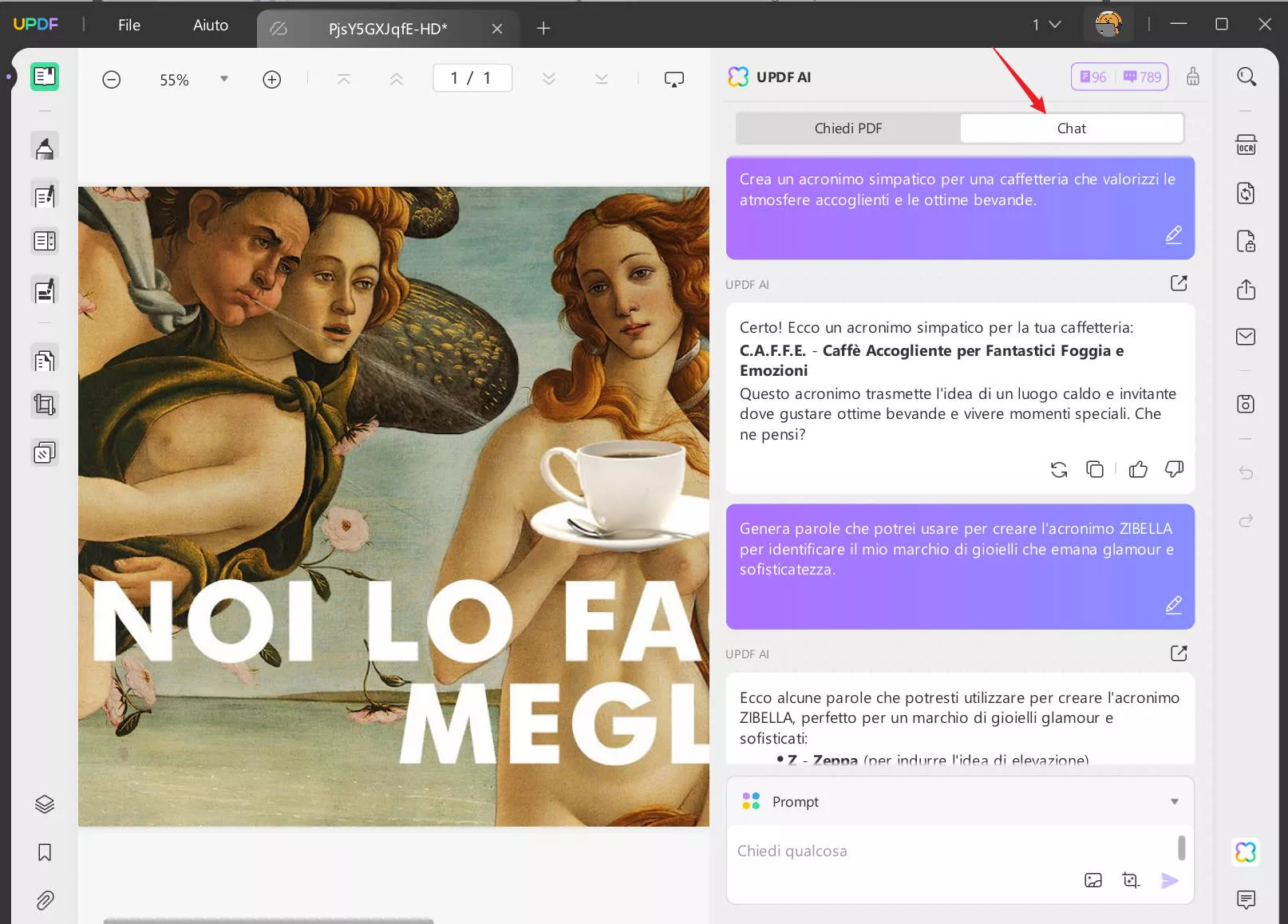Export the ZIBELLA AI answer

point(1179,654)
